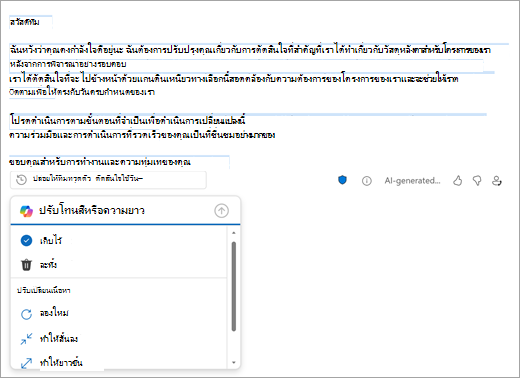Click the history clock icon
Image resolution: width=520 pixels, height=378 pixels.
[21, 180]
